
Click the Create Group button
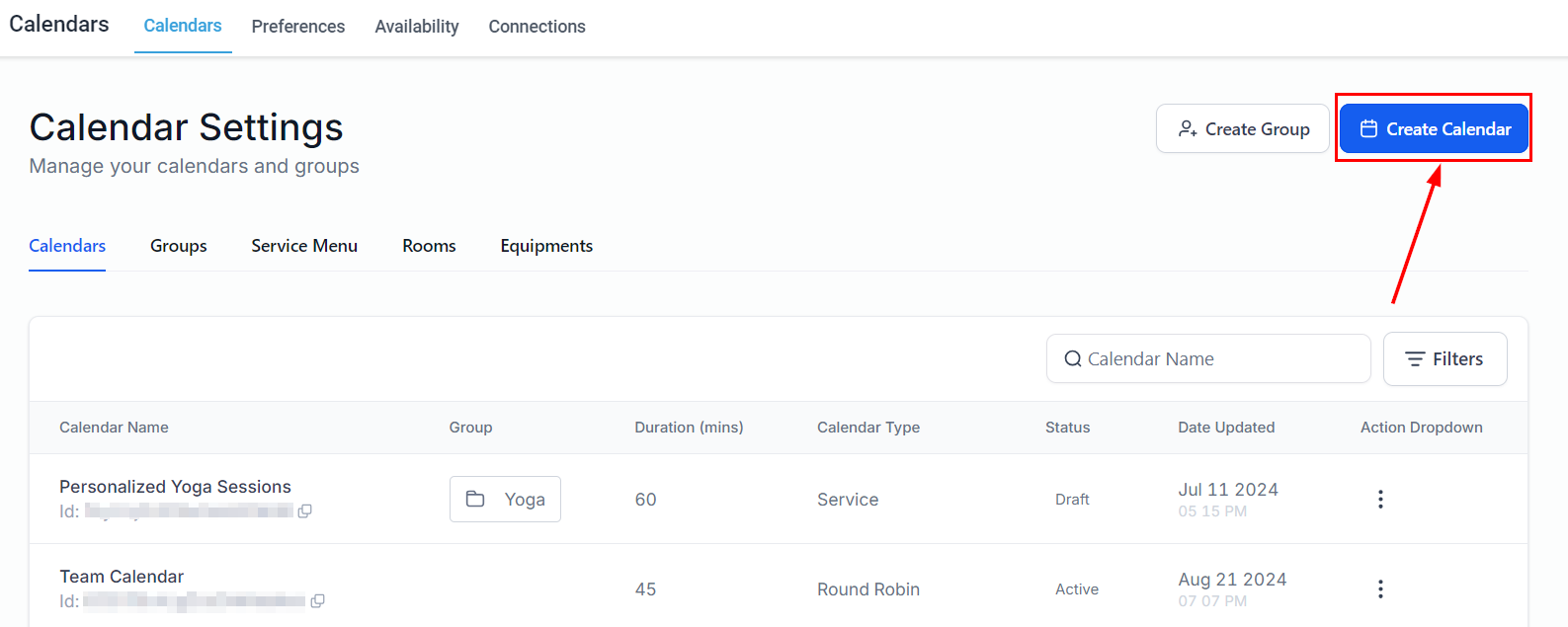click(1243, 129)
